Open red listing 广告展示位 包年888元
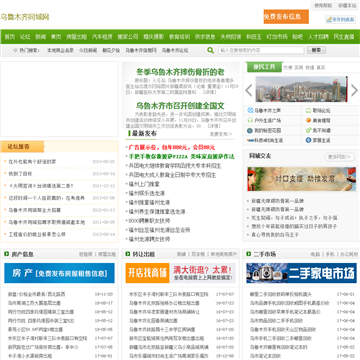Screen dimensions: 360x360 pyautogui.click(x=172, y=147)
